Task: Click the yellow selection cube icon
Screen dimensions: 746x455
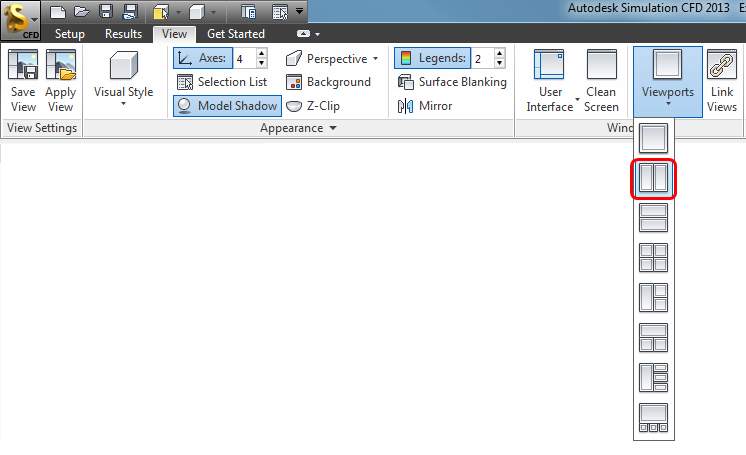Action: [x=161, y=11]
